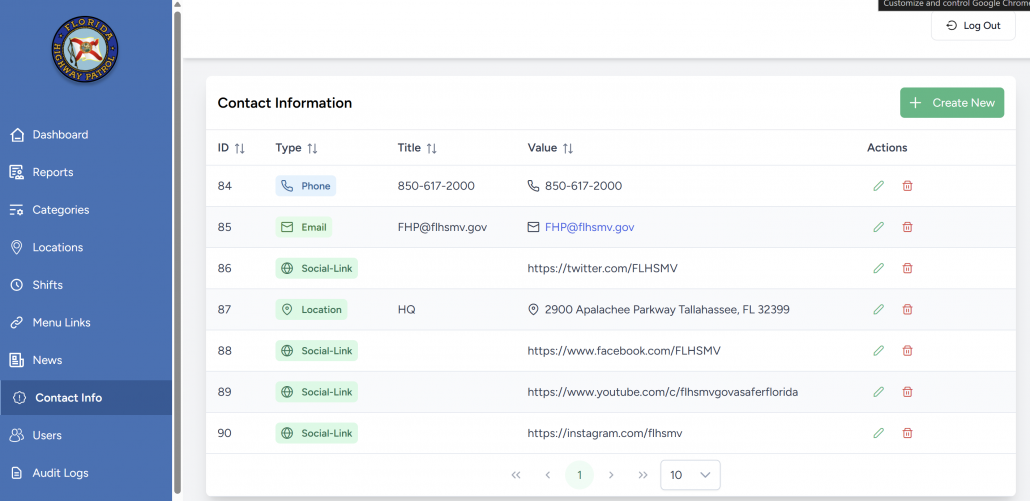Open the rows per page dropdown
Screen dimensions: 1030x501
[x=690, y=475]
